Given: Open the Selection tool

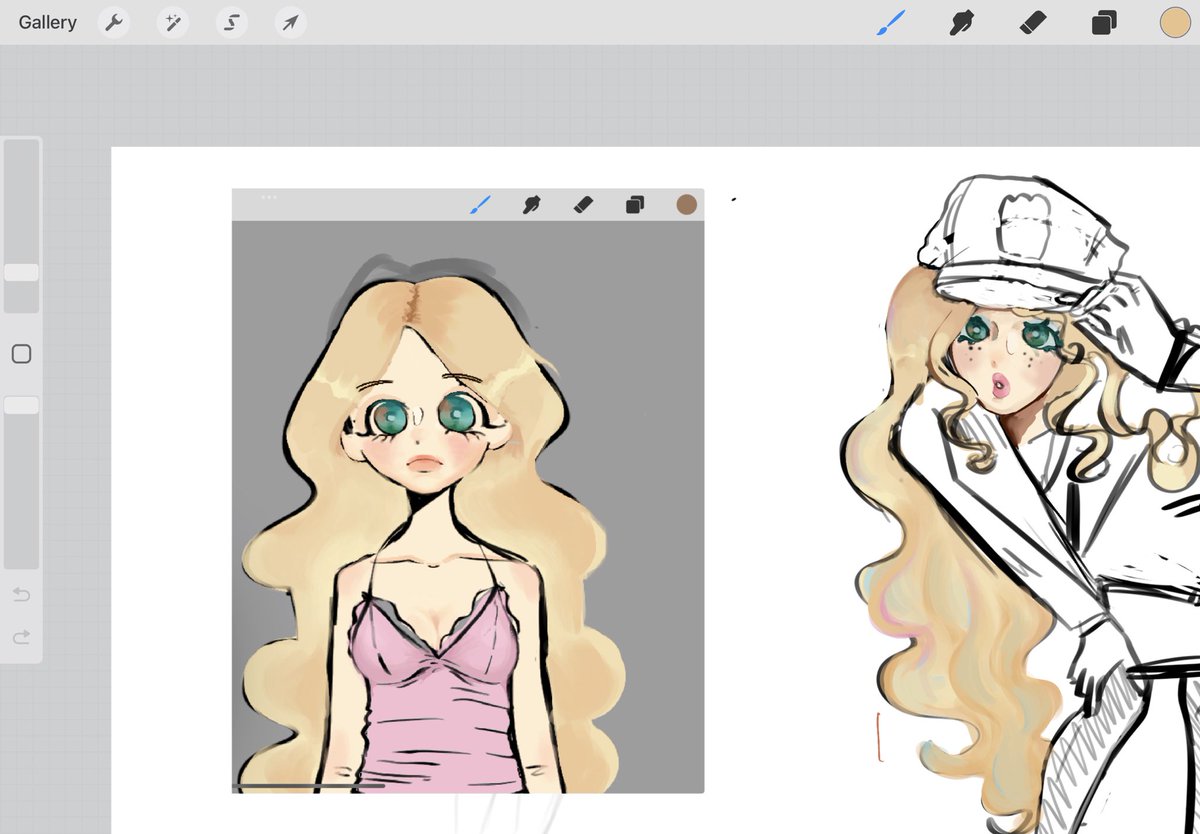Looking at the screenshot, I should pyautogui.click(x=232, y=22).
